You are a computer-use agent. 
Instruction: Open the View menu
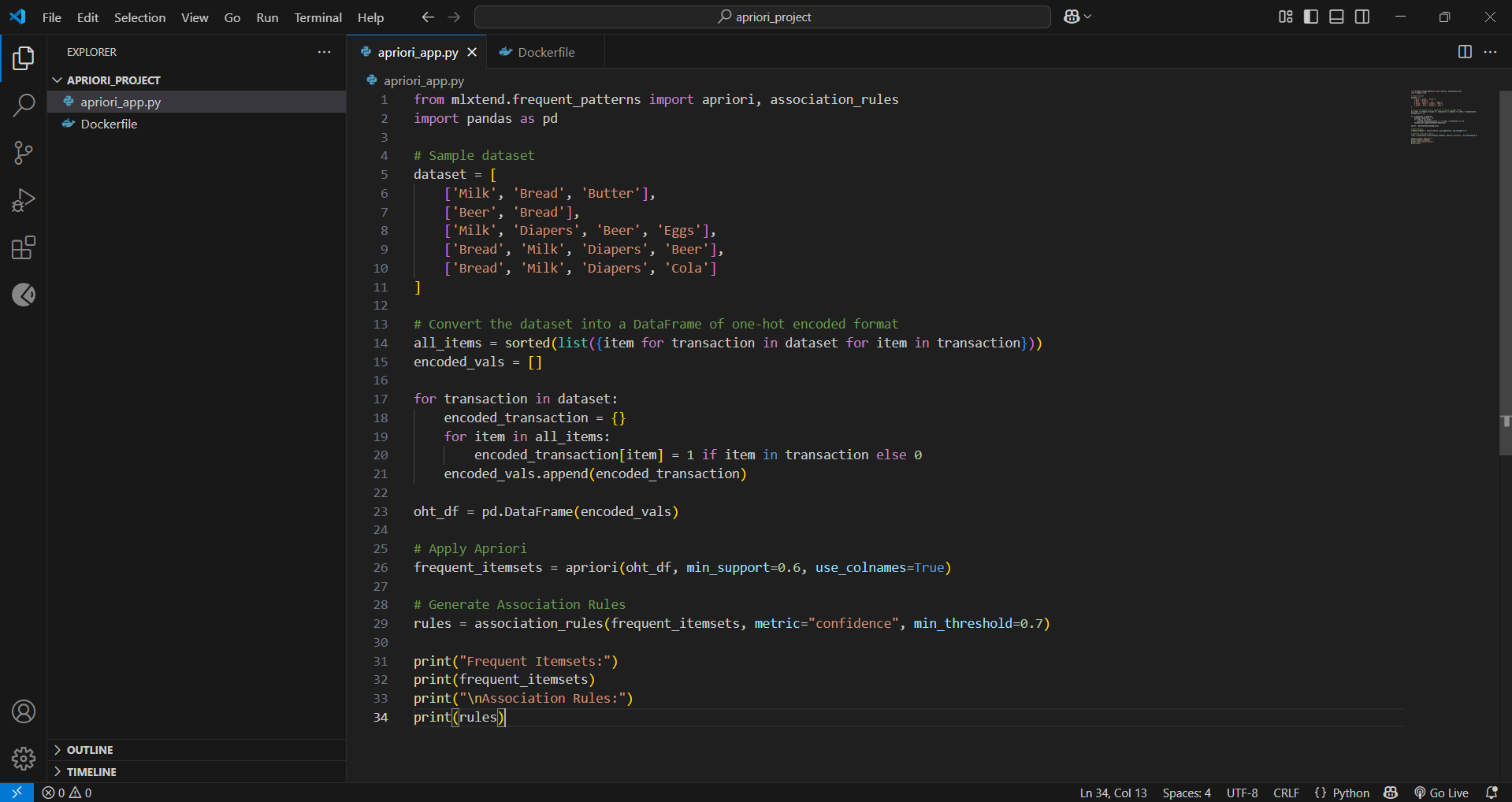click(x=195, y=17)
